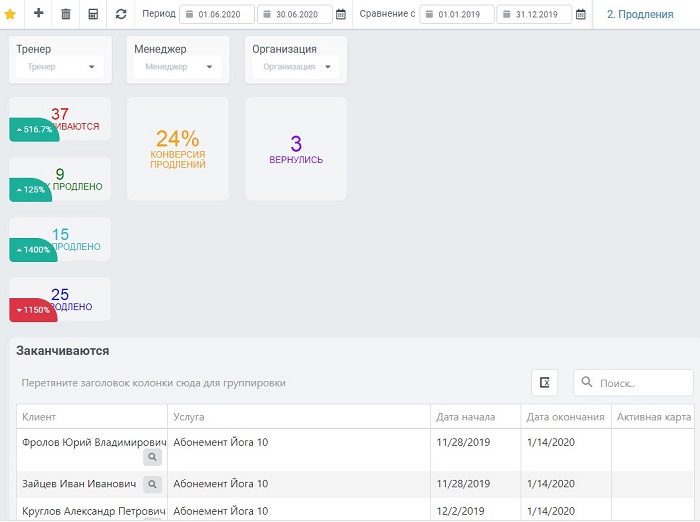The width and height of the screenshot is (700, 522).
Task: Click the 125% growth badge
Action: (30, 190)
